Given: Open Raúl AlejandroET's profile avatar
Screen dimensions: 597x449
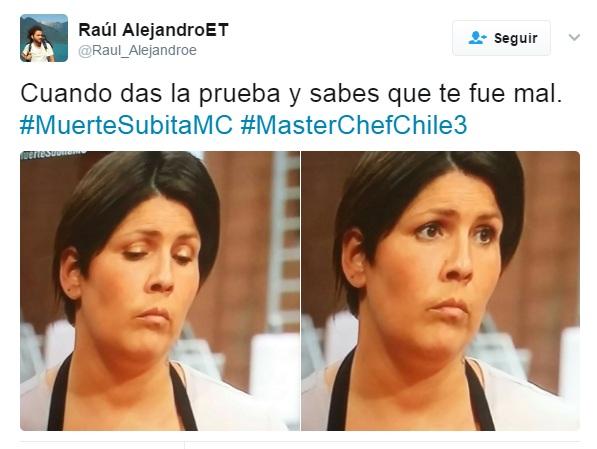Looking at the screenshot, I should (x=44, y=38).
